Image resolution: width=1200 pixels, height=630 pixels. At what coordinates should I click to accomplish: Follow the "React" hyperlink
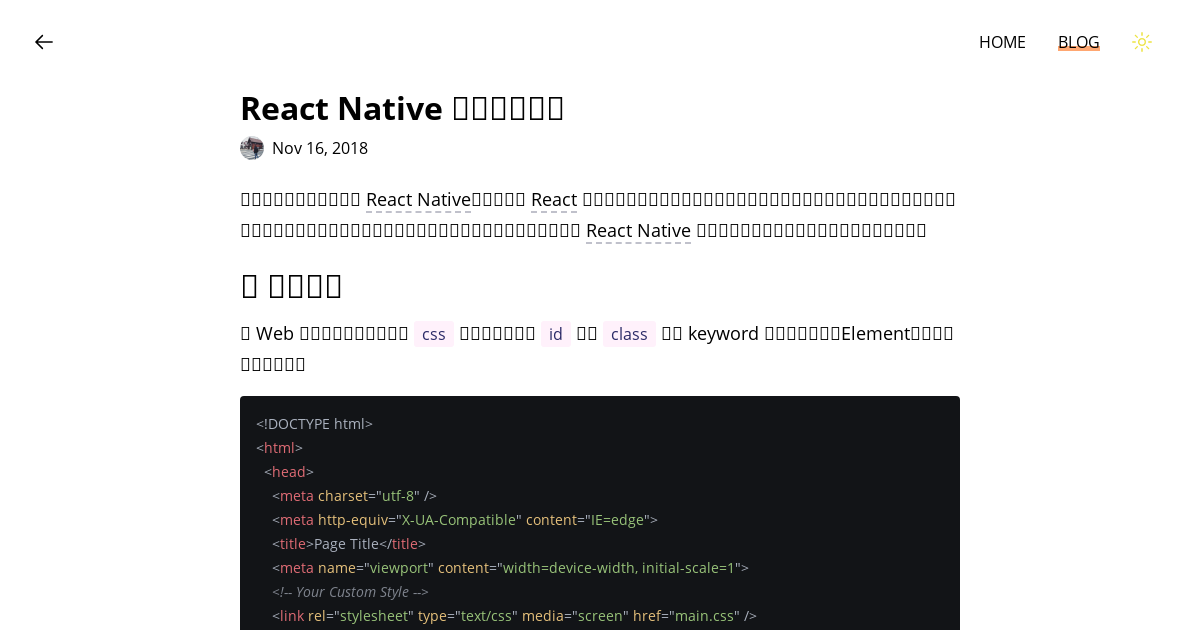554,199
